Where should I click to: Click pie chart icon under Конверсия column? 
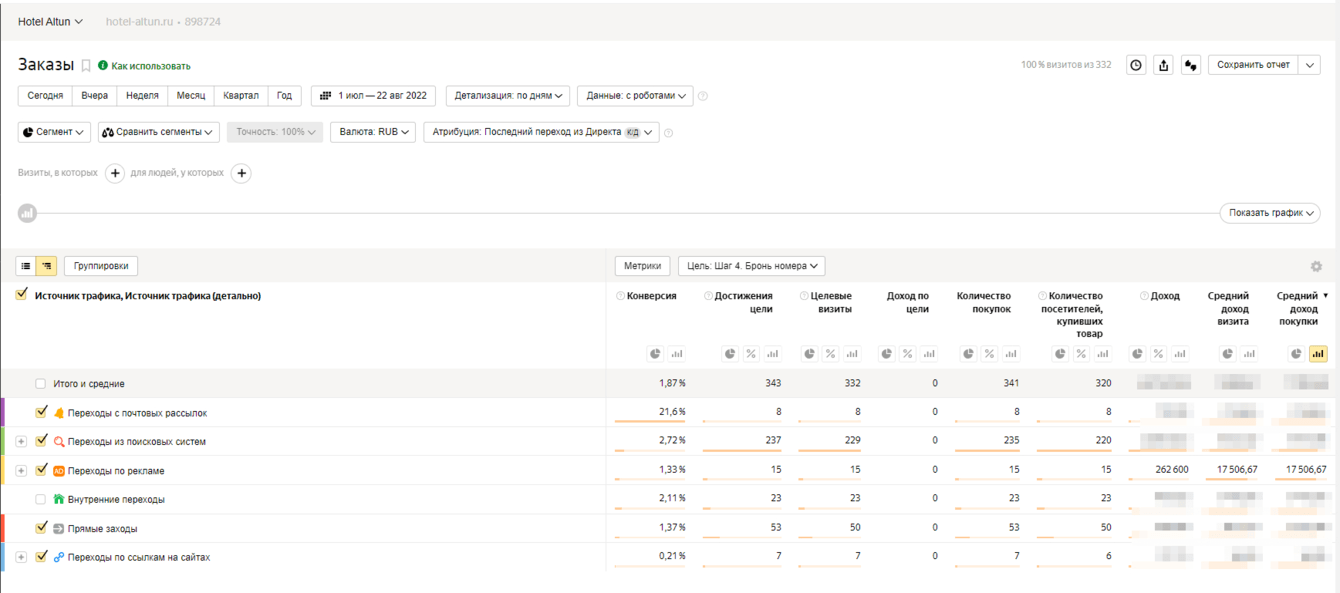pyautogui.click(x=655, y=354)
